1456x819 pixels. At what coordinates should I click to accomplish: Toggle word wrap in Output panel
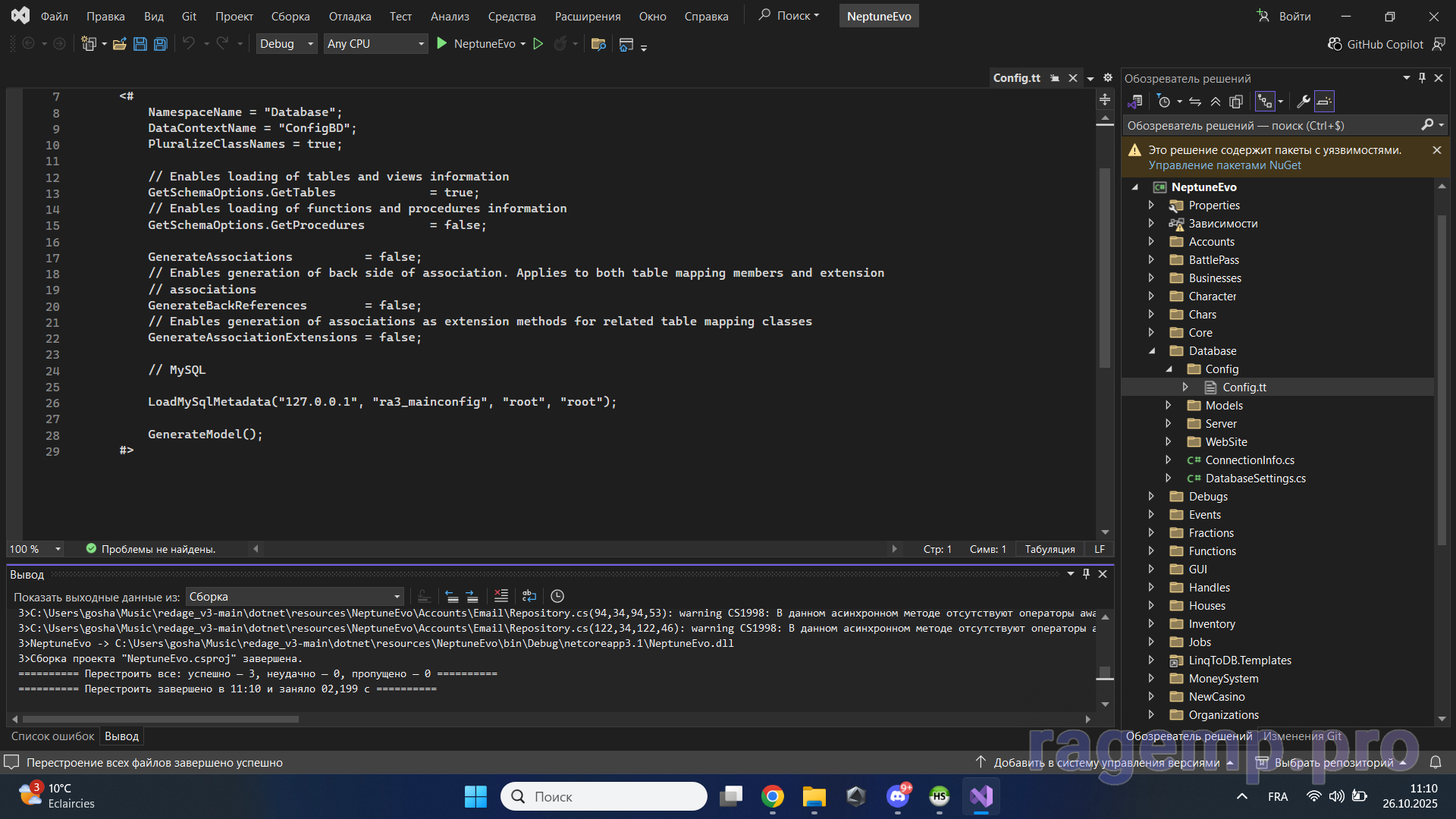[x=529, y=596]
